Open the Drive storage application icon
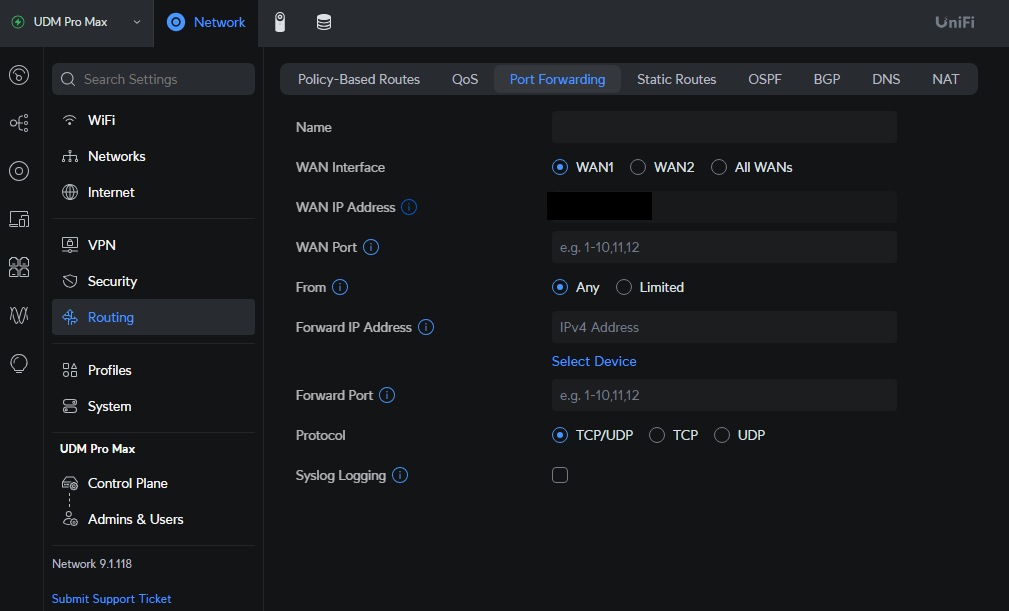The image size is (1009, 611). (x=324, y=23)
